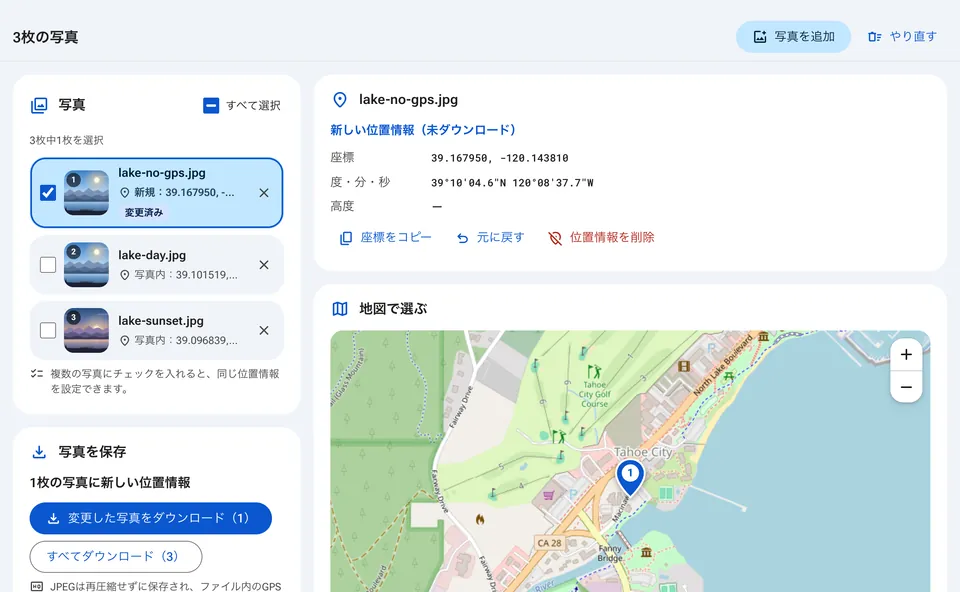Click 変更した写真をダウンロード (1) button
This screenshot has width=960, height=592.
pos(151,518)
